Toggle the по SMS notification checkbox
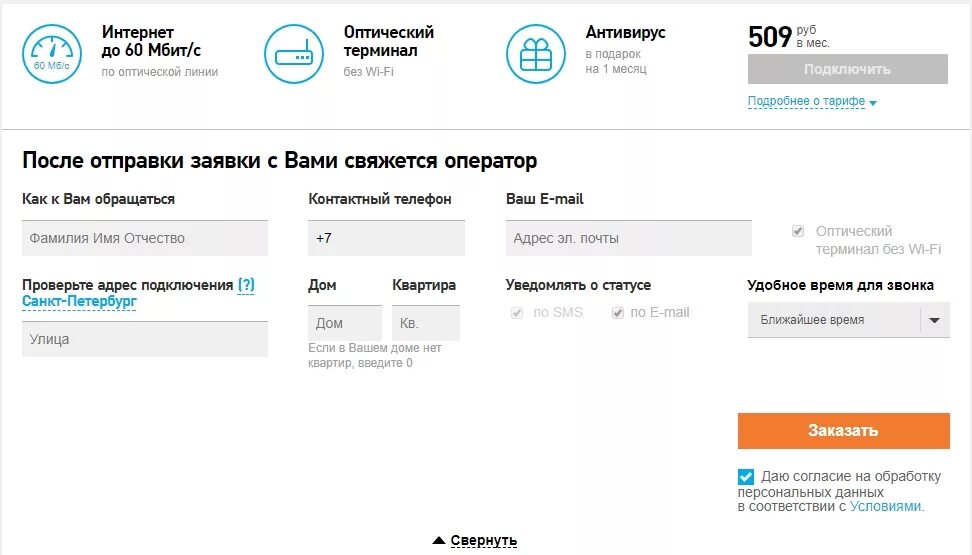Screen dimensions: 972x555 (x=517, y=313)
